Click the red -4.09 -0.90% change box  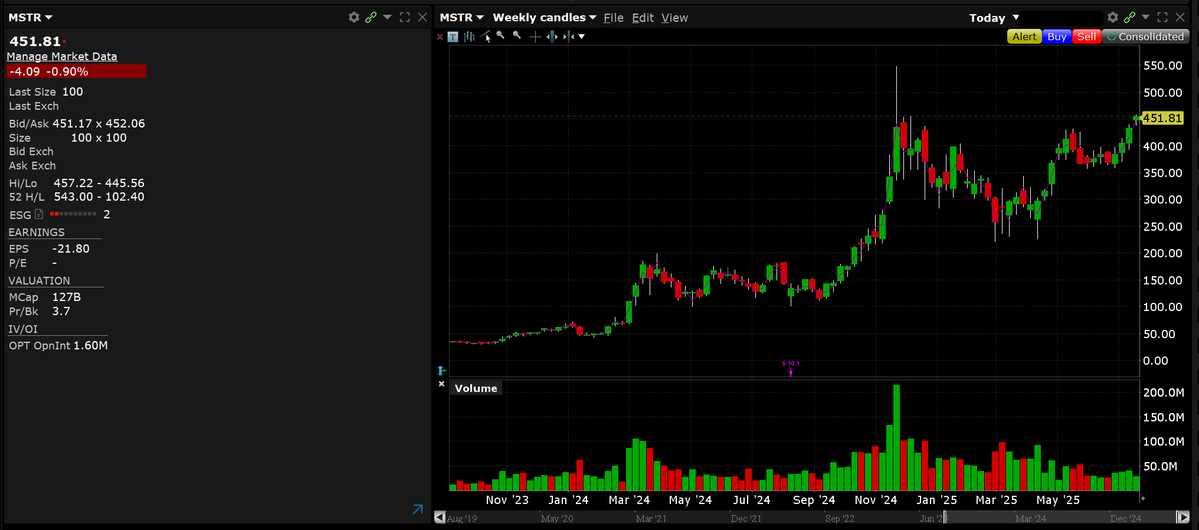click(x=76, y=71)
